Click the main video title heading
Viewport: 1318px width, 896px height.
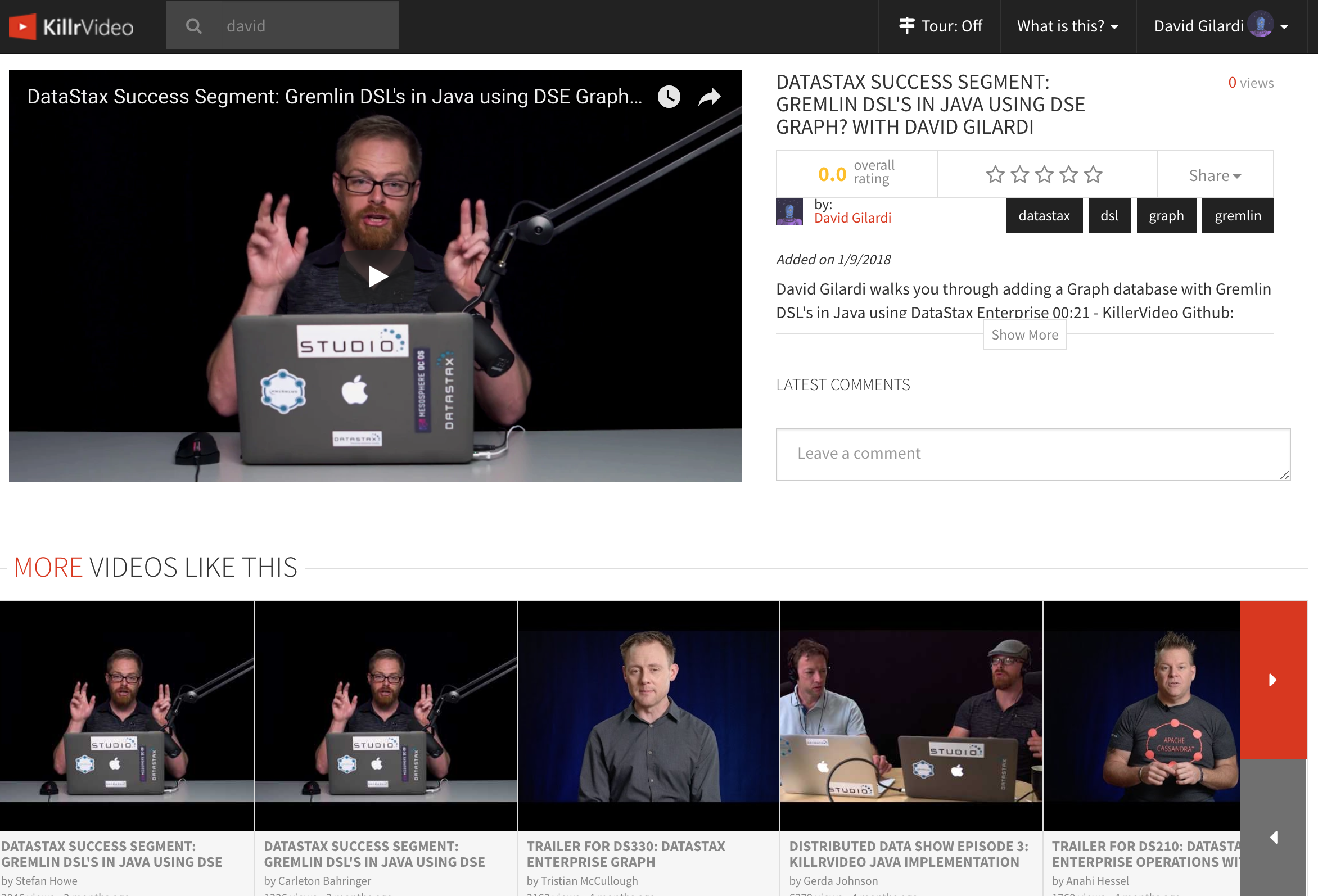tap(930, 105)
